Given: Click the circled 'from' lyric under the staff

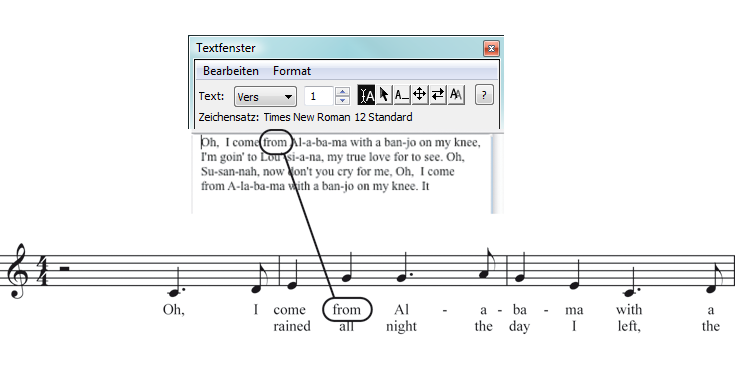Looking at the screenshot, I should coord(347,309).
